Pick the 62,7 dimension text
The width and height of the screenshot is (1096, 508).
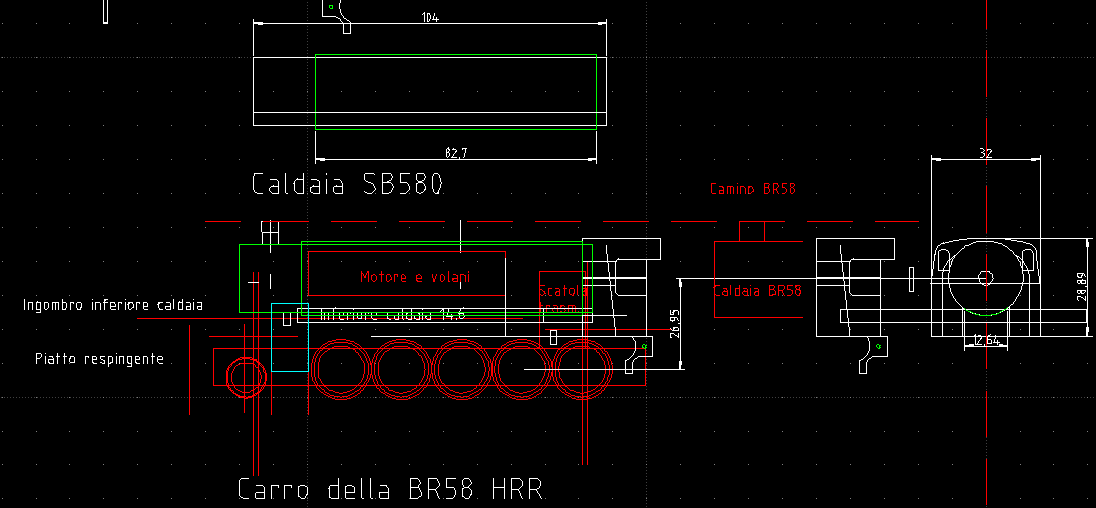click(456, 152)
